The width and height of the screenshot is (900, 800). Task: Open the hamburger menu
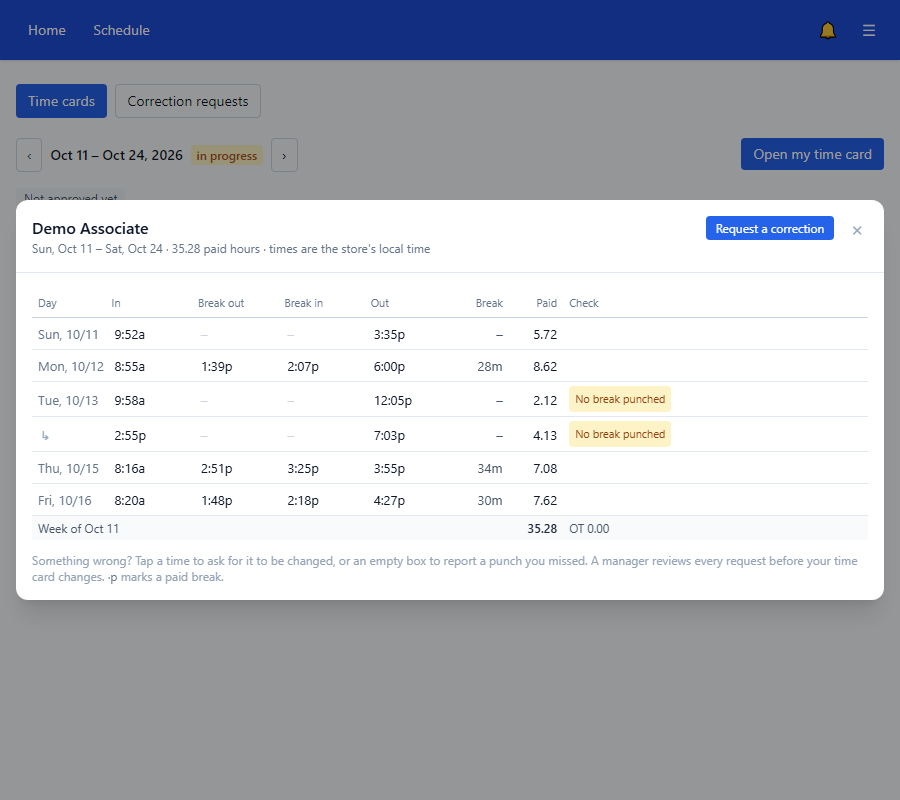[x=868, y=30]
